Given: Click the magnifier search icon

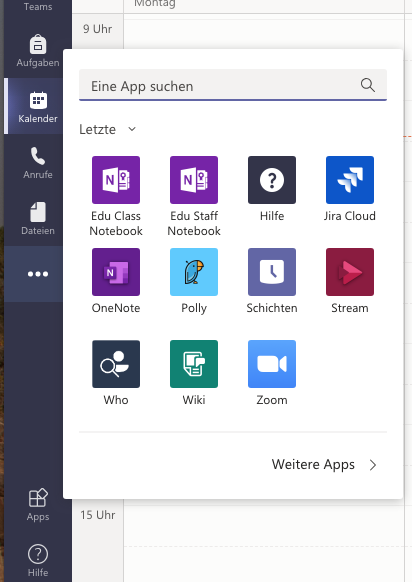Looking at the screenshot, I should pos(367,85).
